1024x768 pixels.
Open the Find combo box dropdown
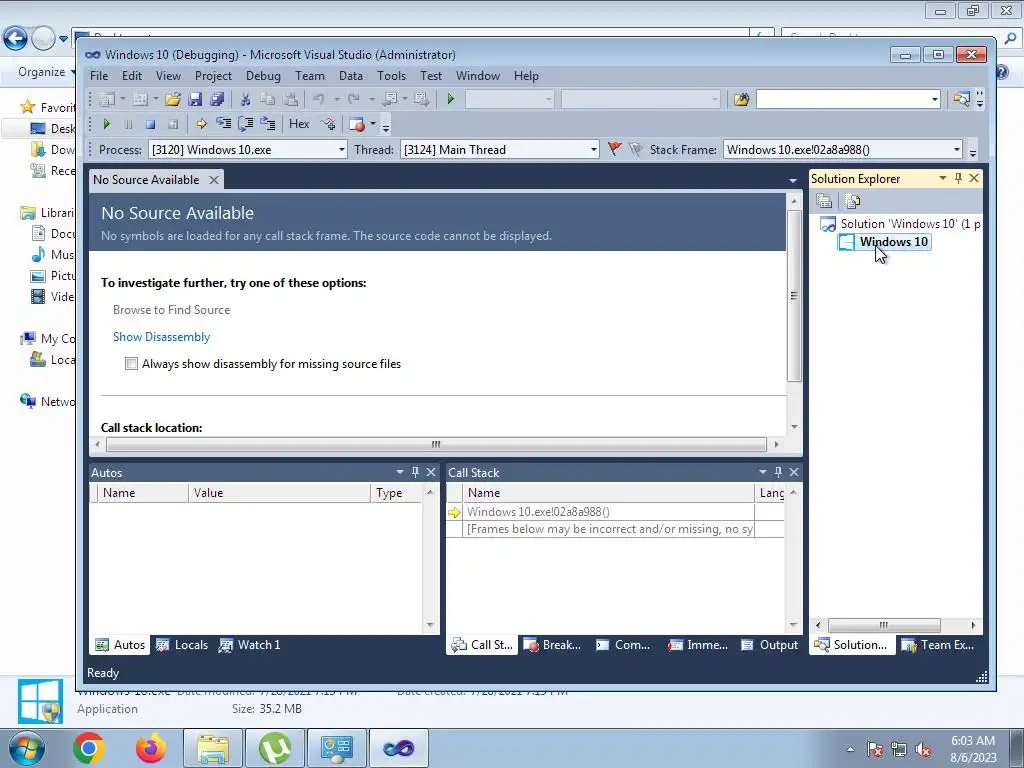935,99
